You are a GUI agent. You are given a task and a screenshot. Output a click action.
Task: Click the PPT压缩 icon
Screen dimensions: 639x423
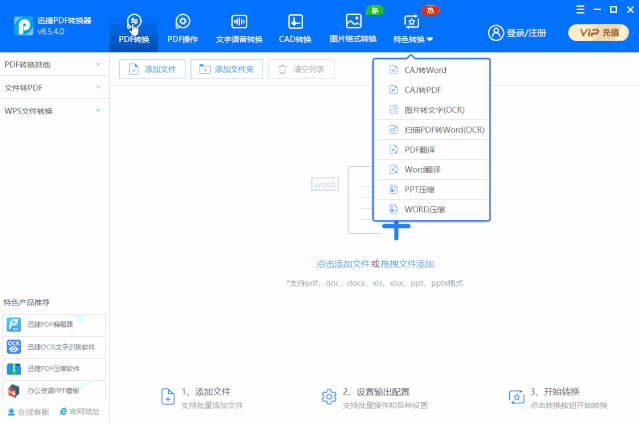coord(393,189)
